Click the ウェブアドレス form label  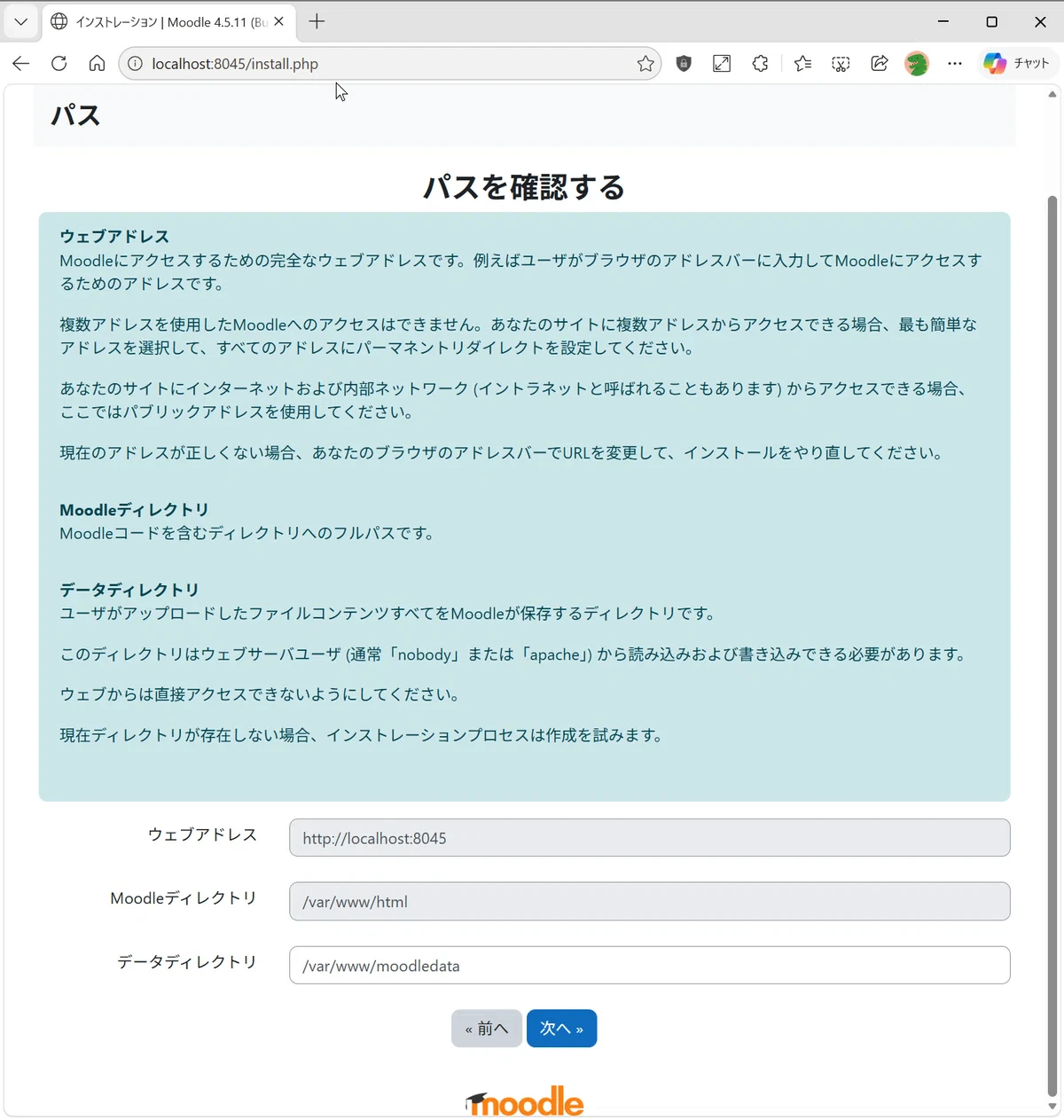(x=202, y=834)
